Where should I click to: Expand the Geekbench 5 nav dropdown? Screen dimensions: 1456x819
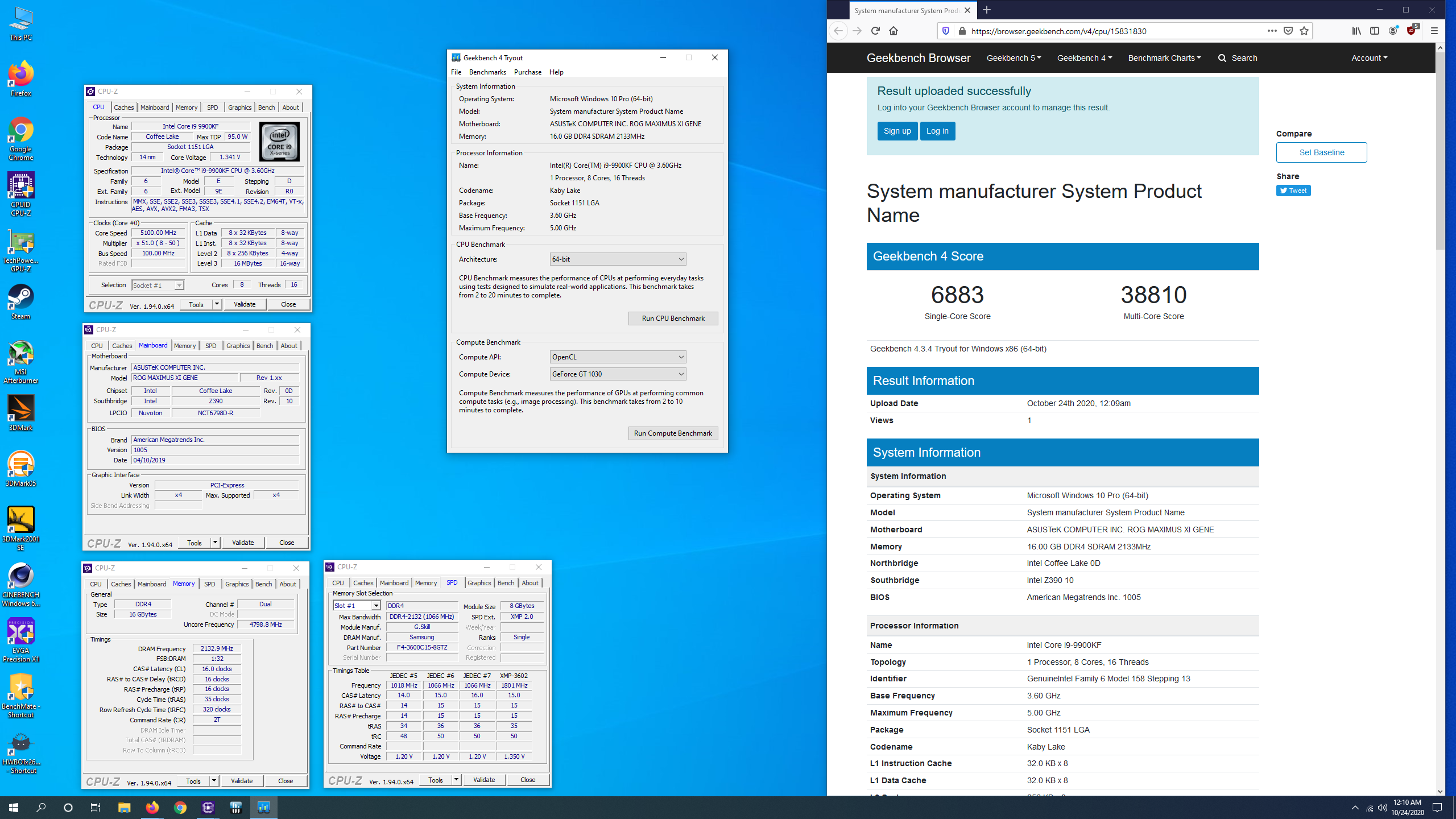pos(1014,58)
